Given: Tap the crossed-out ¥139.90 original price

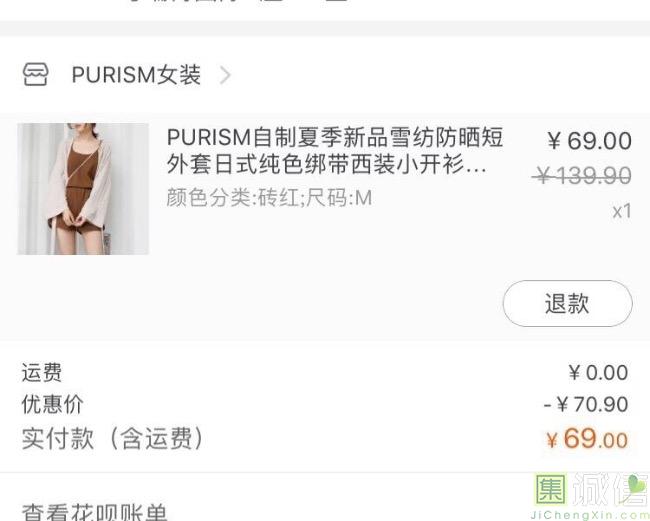Looking at the screenshot, I should (582, 175).
